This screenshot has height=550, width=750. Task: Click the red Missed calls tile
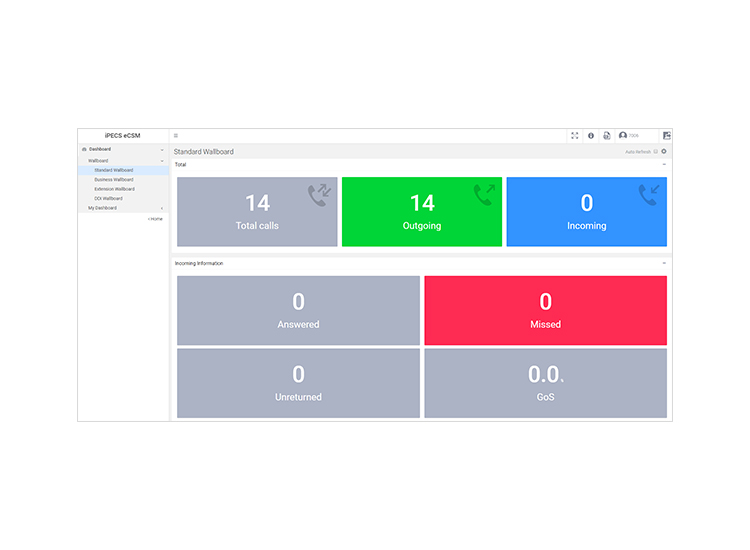[545, 310]
